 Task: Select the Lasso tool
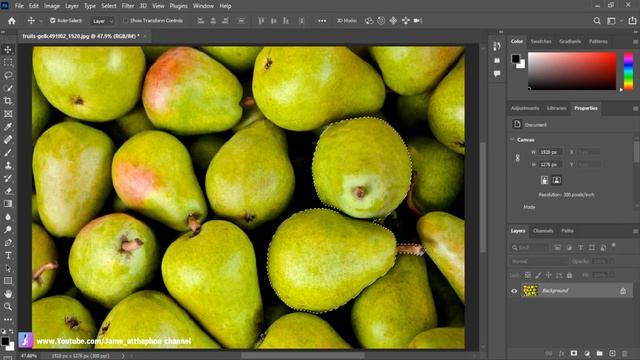click(8, 75)
